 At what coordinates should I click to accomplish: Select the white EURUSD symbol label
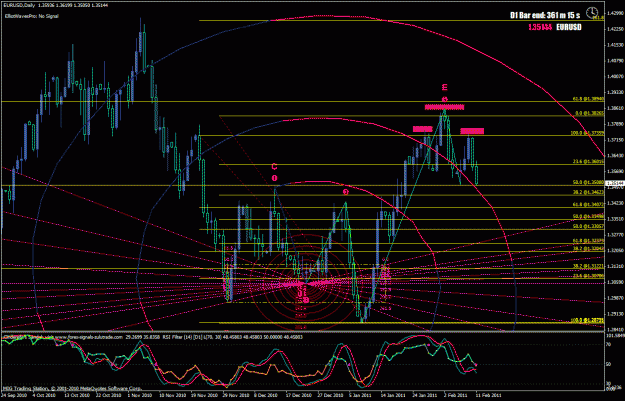tap(569, 27)
